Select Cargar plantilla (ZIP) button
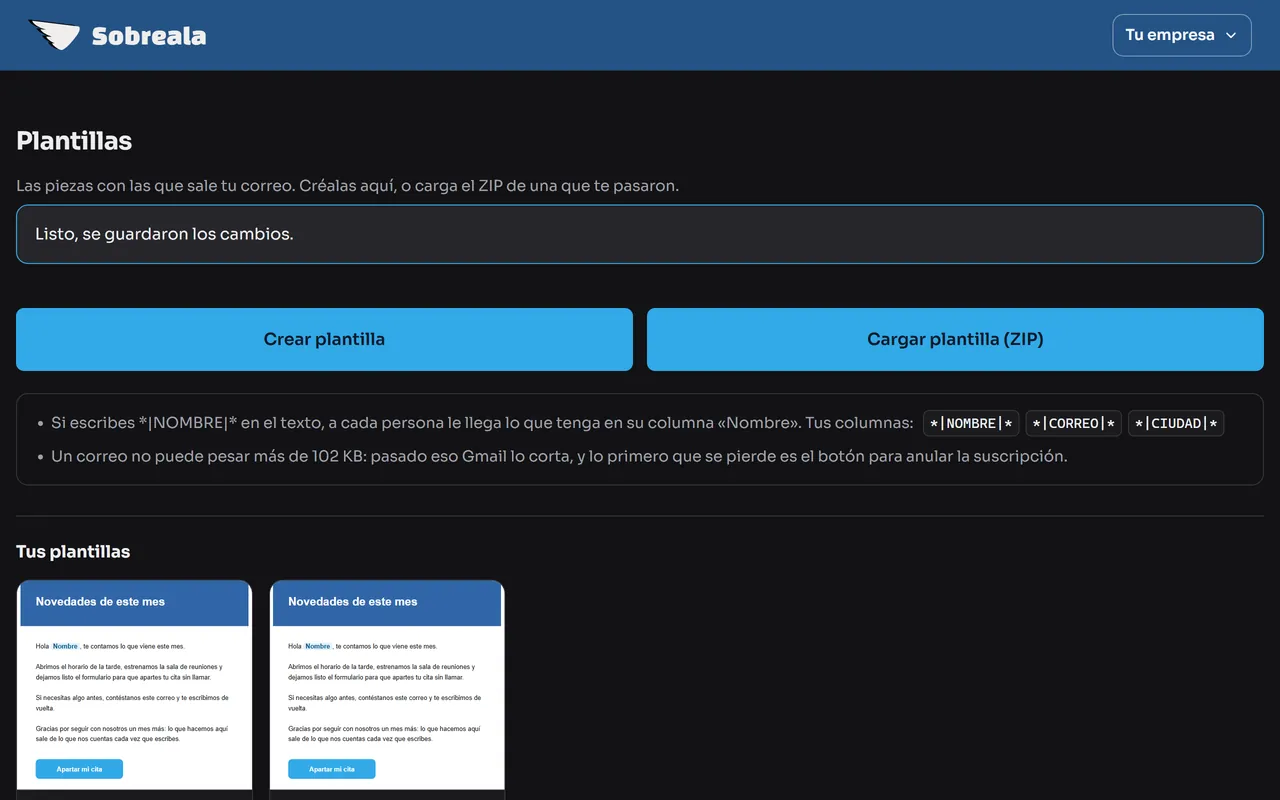 (955, 339)
